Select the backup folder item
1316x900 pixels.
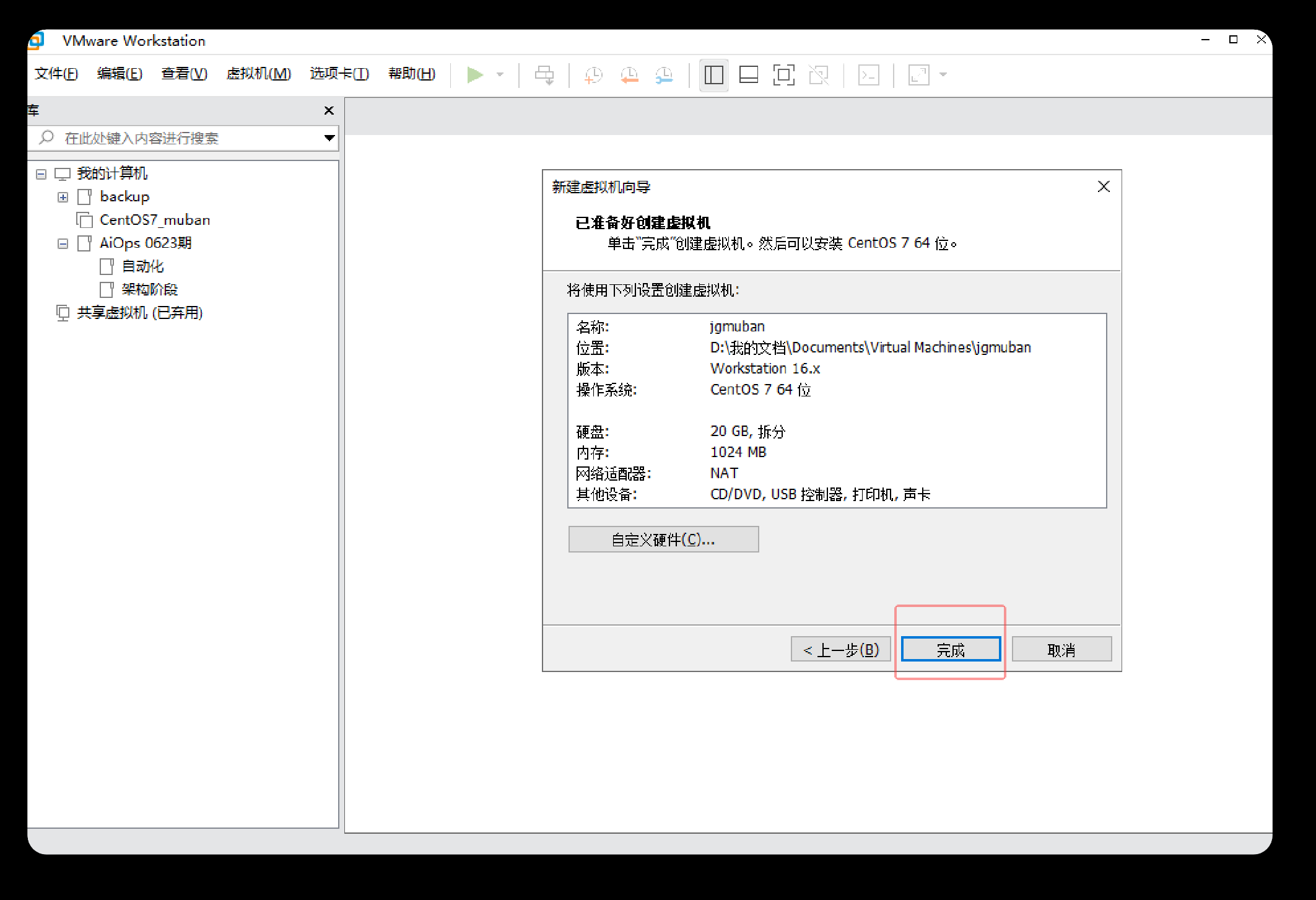[x=124, y=196]
